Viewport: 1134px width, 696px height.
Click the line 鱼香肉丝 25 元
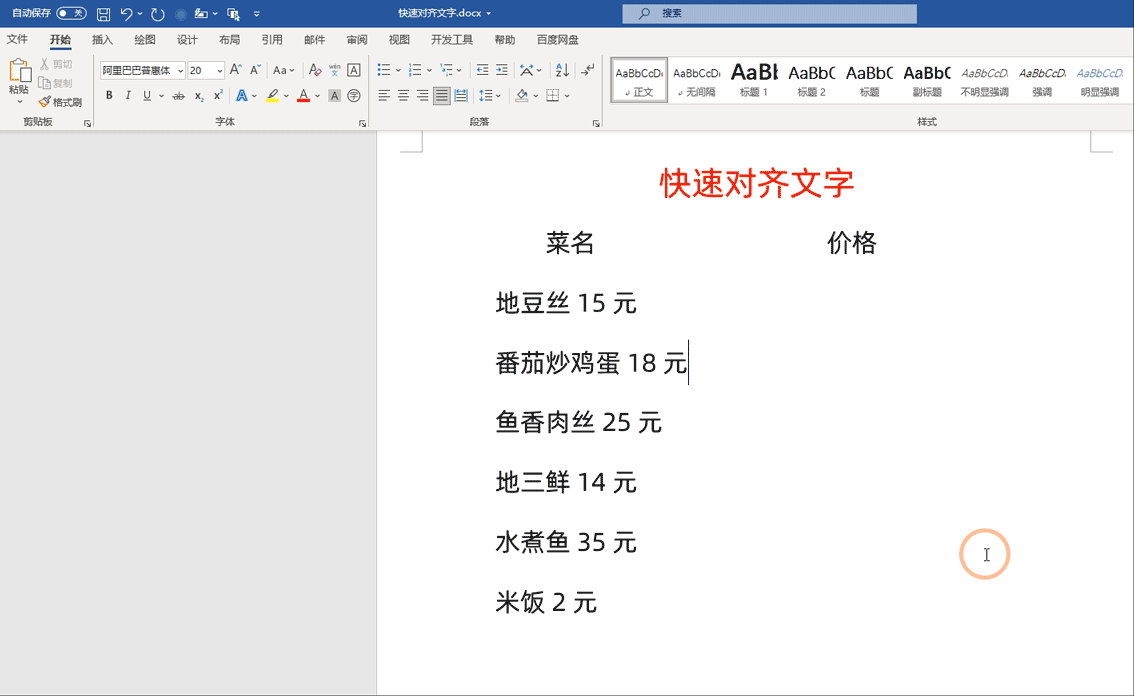point(579,422)
